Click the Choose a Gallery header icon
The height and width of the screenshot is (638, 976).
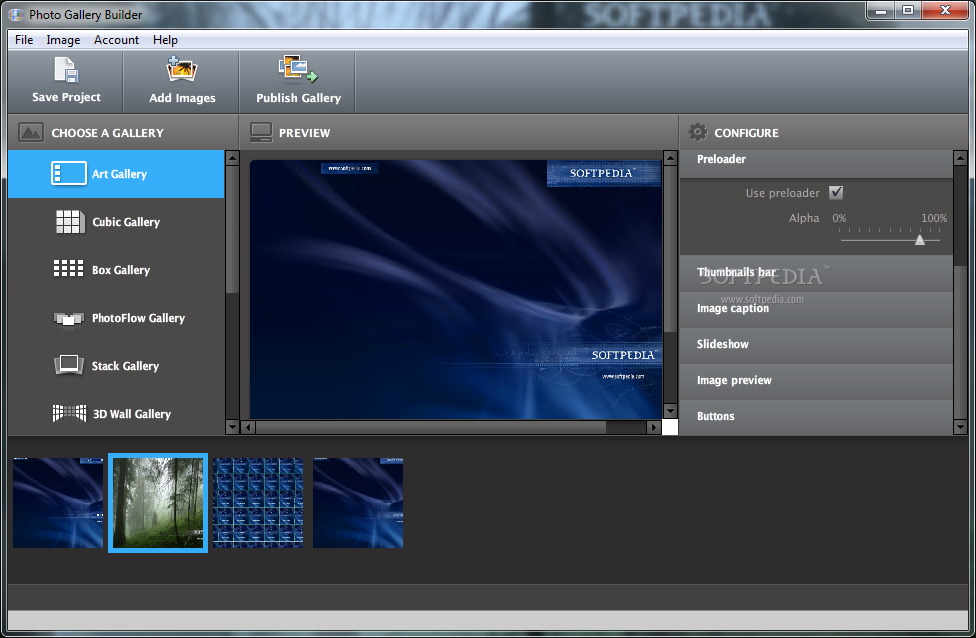[x=30, y=133]
